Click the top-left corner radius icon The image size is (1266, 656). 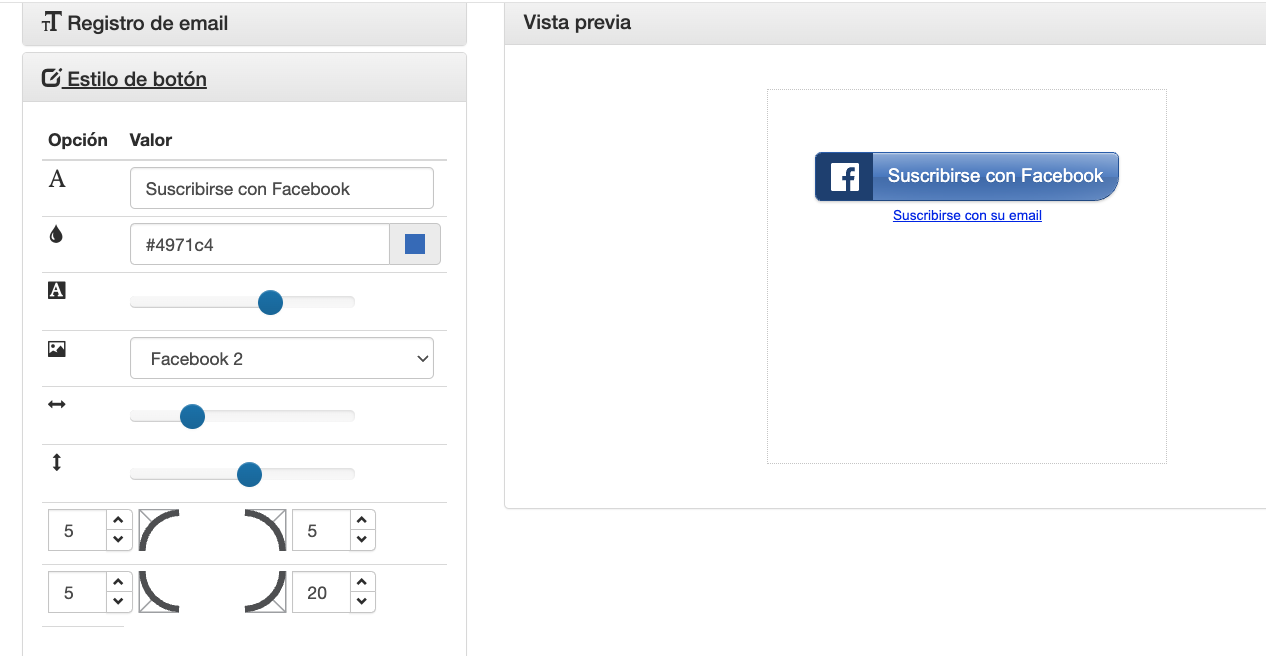[159, 530]
